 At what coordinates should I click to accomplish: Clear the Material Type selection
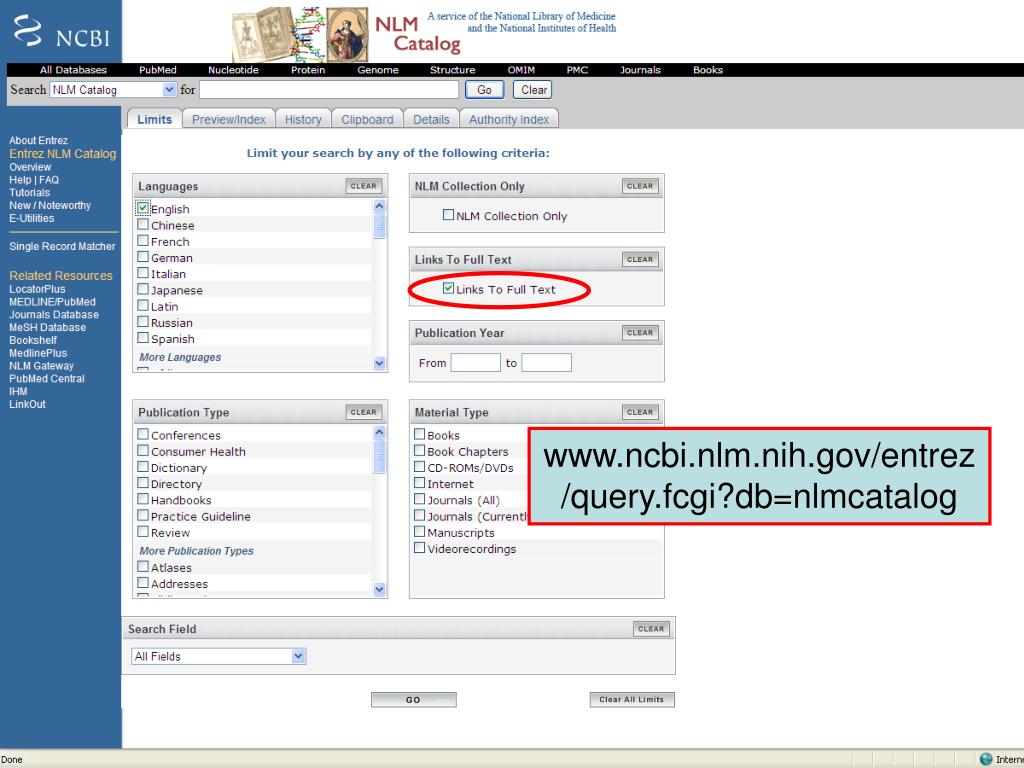tap(640, 411)
